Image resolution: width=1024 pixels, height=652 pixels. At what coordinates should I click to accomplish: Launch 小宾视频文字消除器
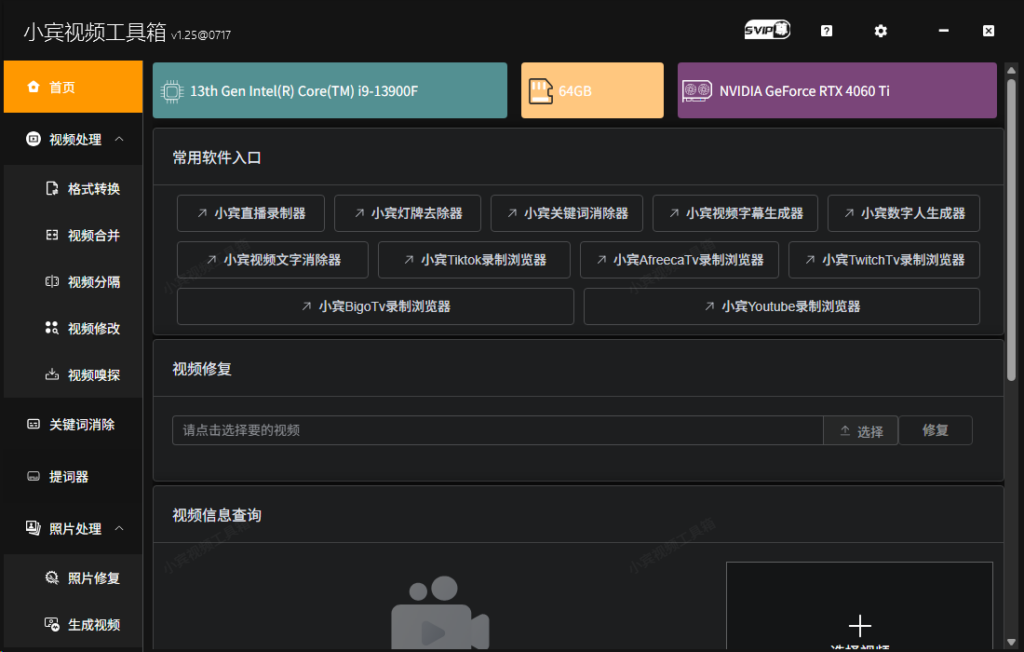point(273,259)
